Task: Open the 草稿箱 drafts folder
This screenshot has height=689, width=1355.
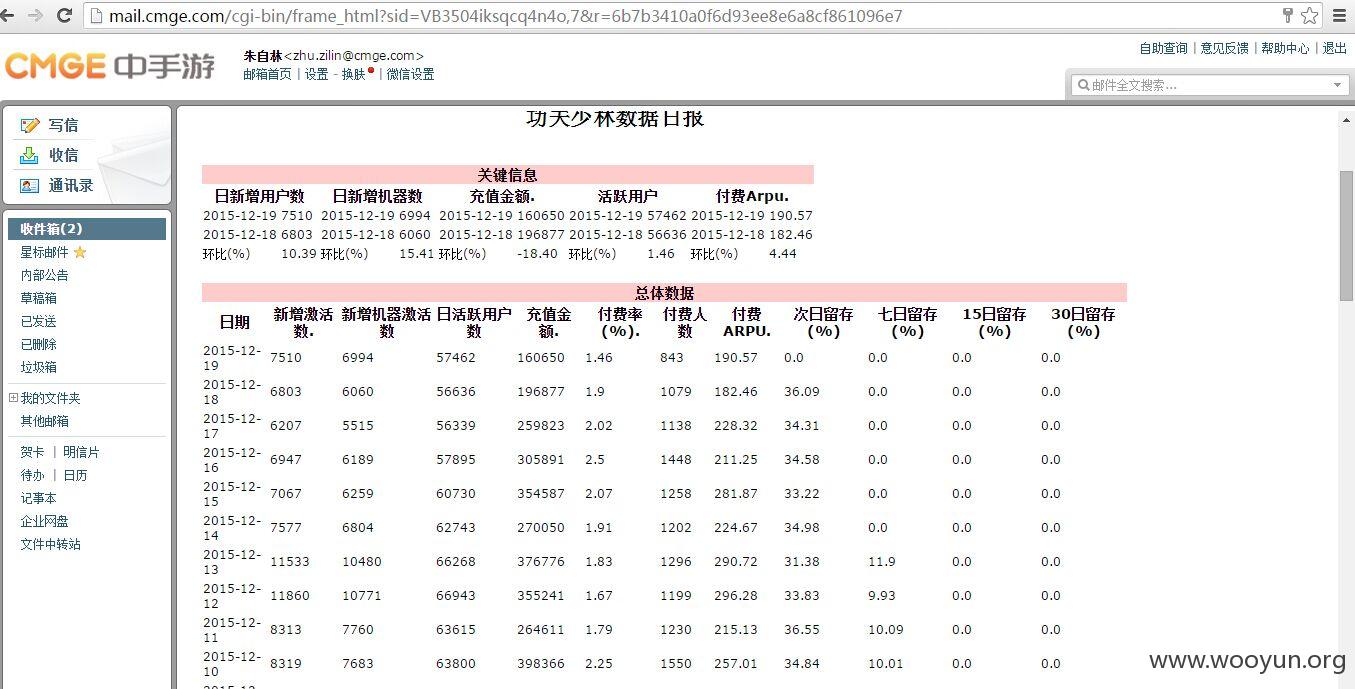Action: coord(39,298)
